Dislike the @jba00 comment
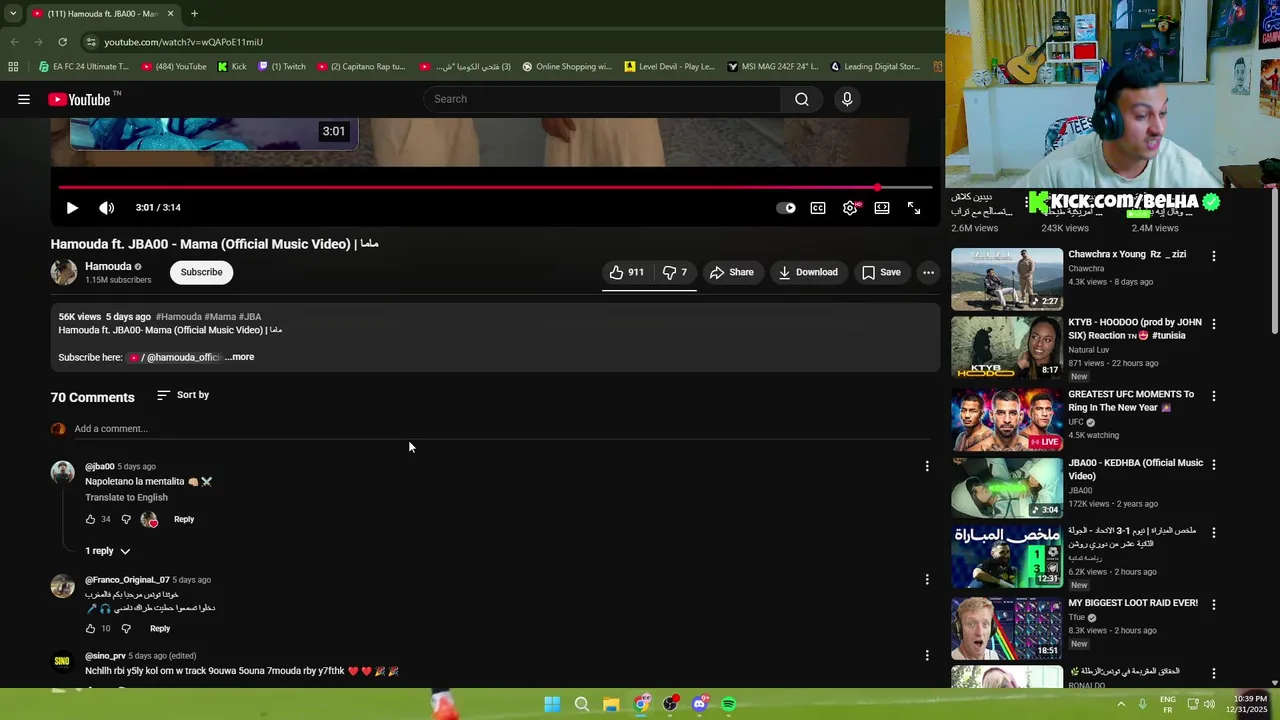This screenshot has height=720, width=1280. pos(126,519)
